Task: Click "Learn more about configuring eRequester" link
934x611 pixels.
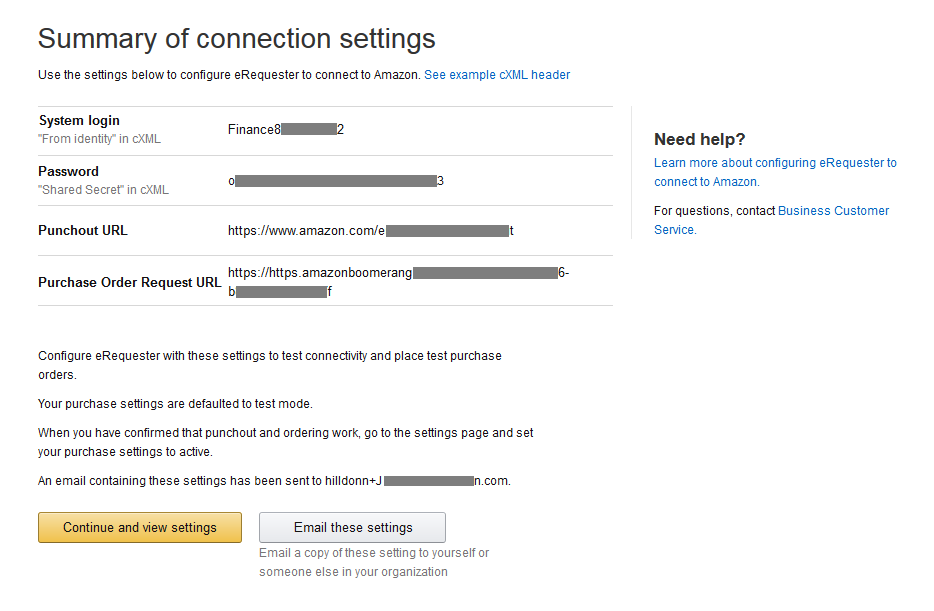Action: pyautogui.click(x=775, y=163)
